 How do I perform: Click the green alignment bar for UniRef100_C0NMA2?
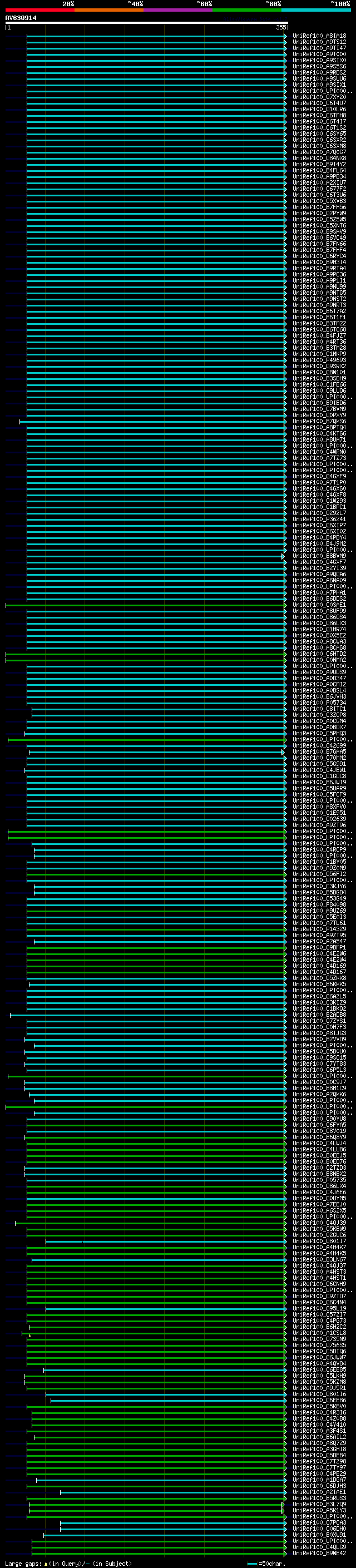146,660
